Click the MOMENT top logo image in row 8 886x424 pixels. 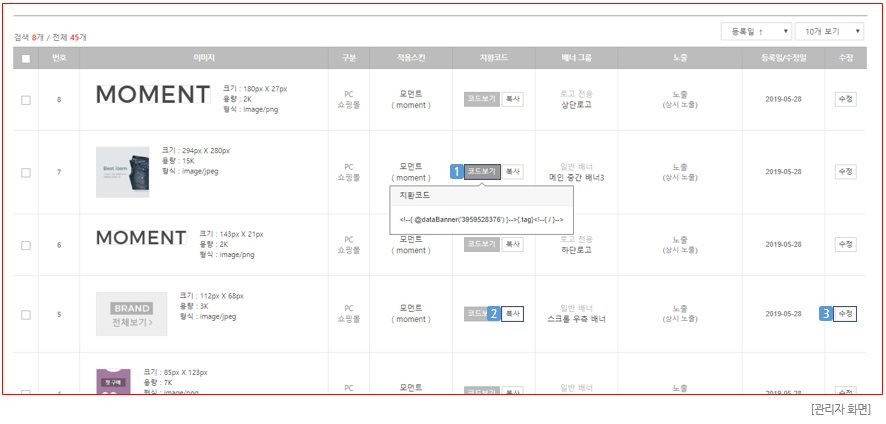153,95
